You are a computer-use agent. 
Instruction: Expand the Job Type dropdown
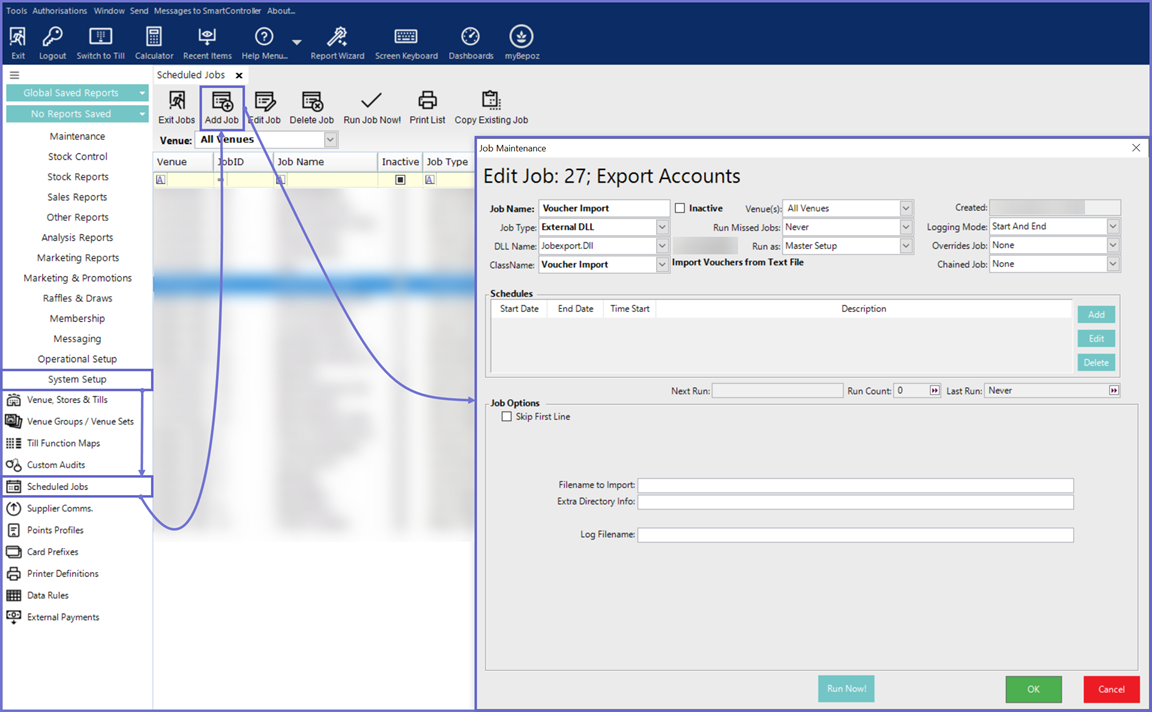coord(662,227)
